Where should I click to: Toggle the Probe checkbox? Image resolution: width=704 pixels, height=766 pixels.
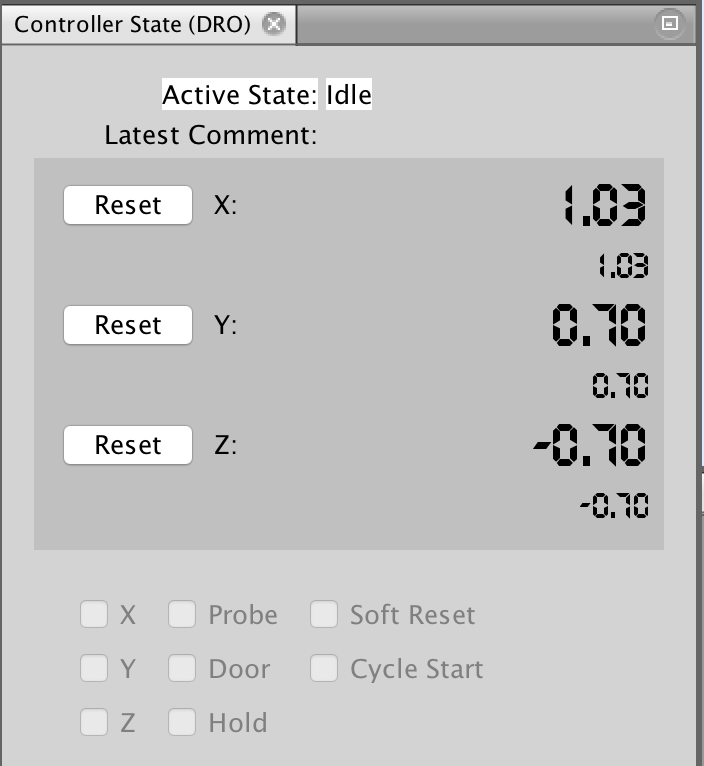coord(182,614)
